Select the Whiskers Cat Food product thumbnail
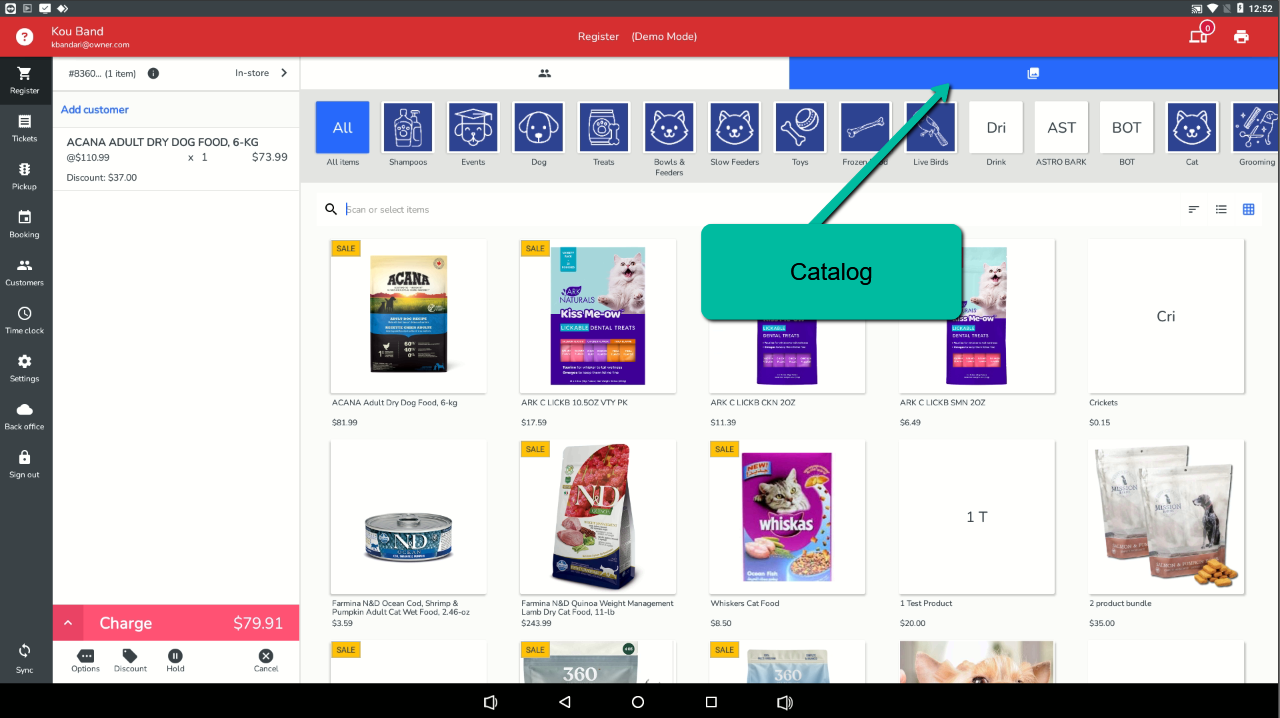The width and height of the screenshot is (1280, 718). pos(787,516)
